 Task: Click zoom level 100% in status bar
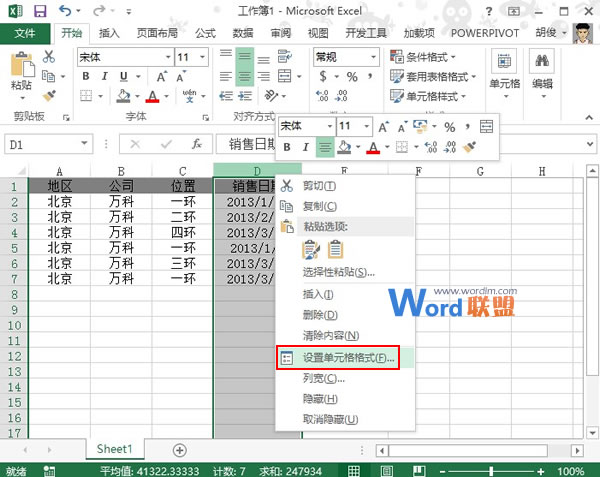(570, 471)
